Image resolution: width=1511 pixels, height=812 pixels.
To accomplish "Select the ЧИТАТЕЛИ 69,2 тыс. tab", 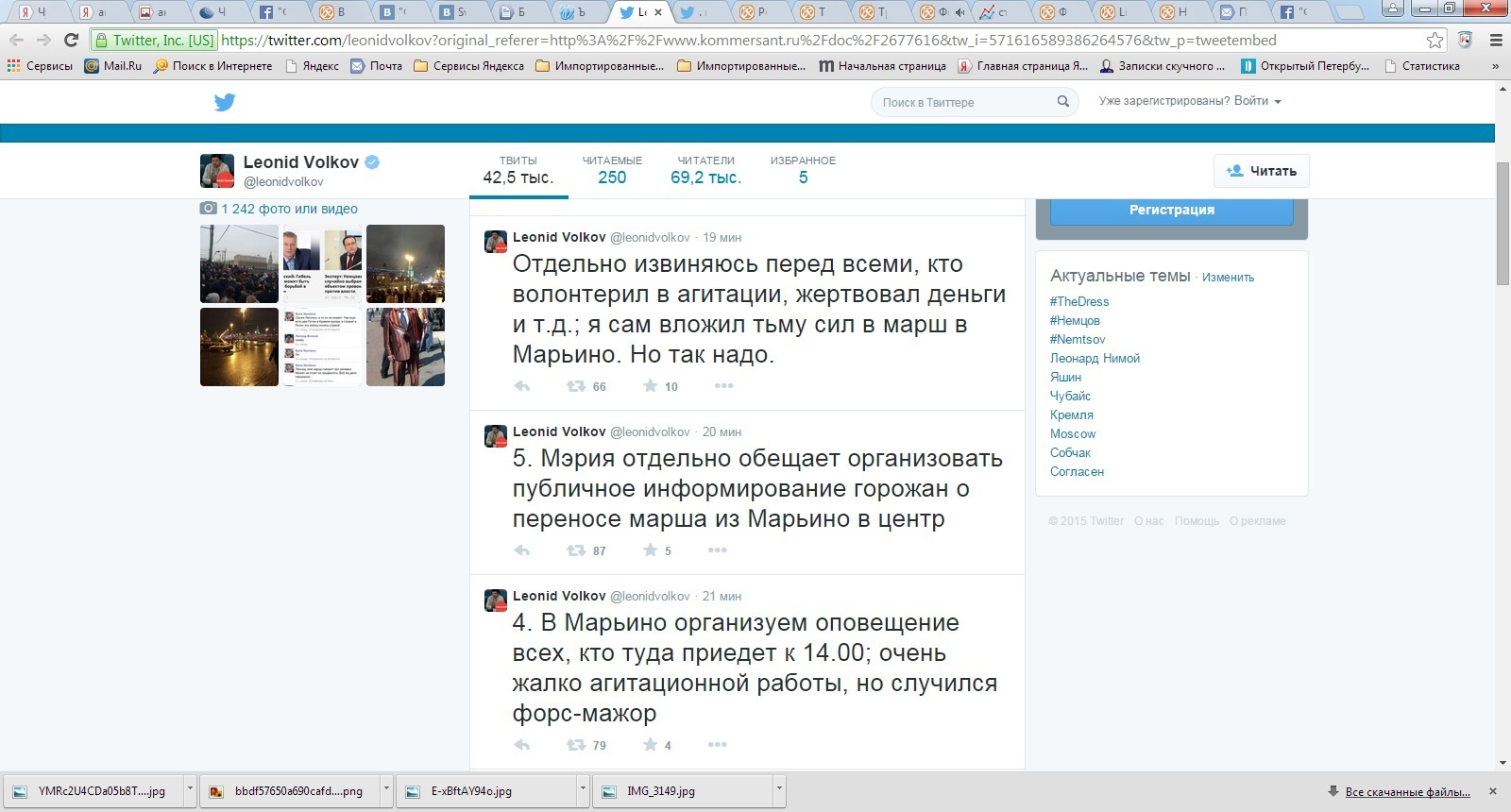I will (705, 171).
